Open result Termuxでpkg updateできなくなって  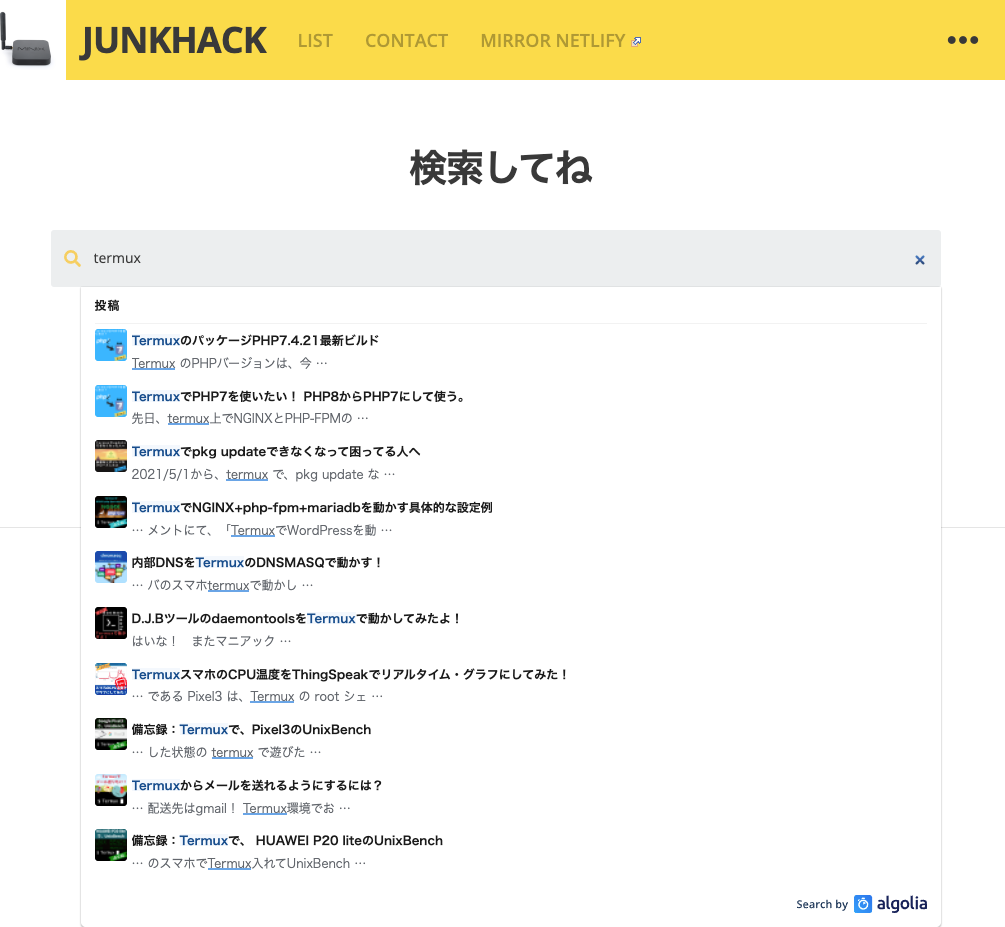[276, 451]
